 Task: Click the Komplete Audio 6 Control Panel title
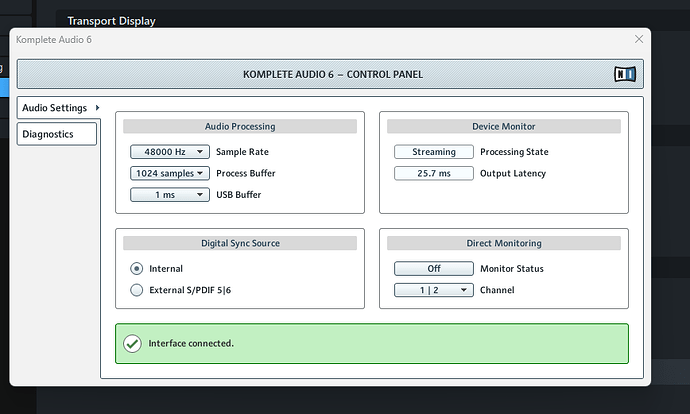click(333, 74)
